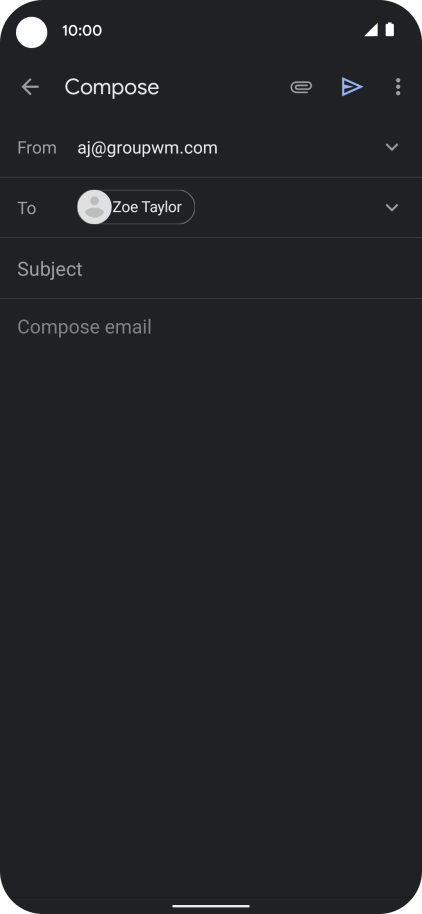The height and width of the screenshot is (914, 422).
Task: Go back using the left arrow
Action: pos(30,87)
